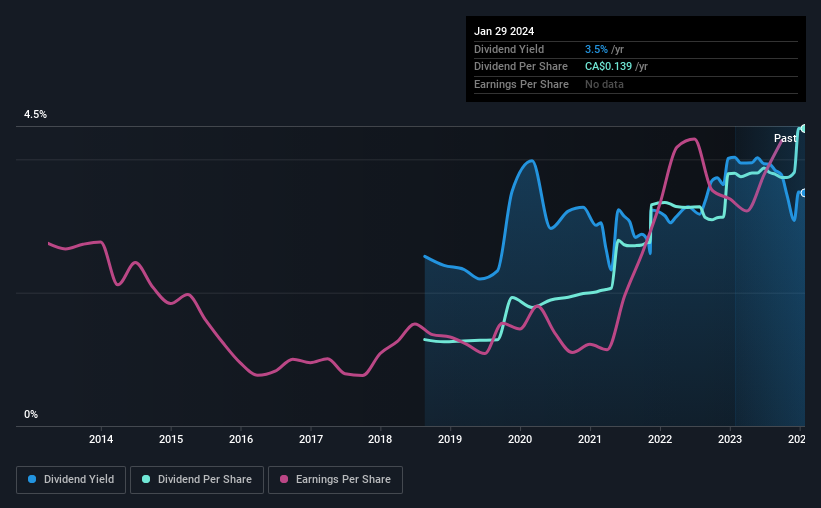Click the teal Dividend Per Share legend dot
The width and height of the screenshot is (821, 508).
tap(146, 479)
